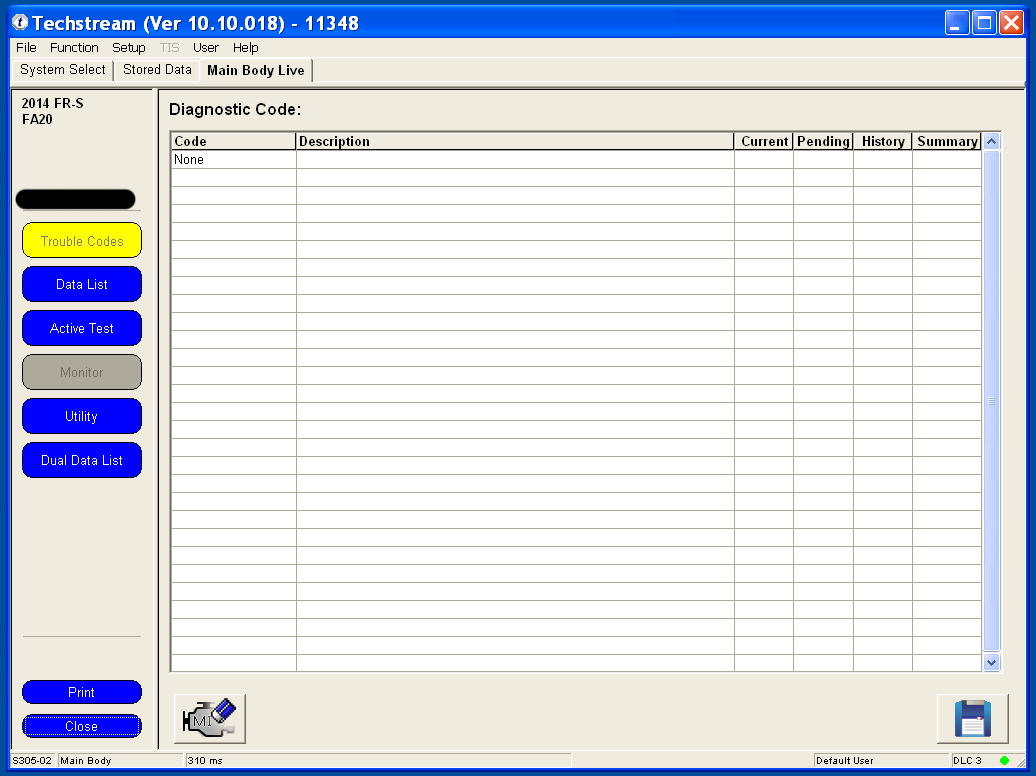1036x776 pixels.
Task: Click the Techstream app icon in title bar
Action: click(x=19, y=23)
